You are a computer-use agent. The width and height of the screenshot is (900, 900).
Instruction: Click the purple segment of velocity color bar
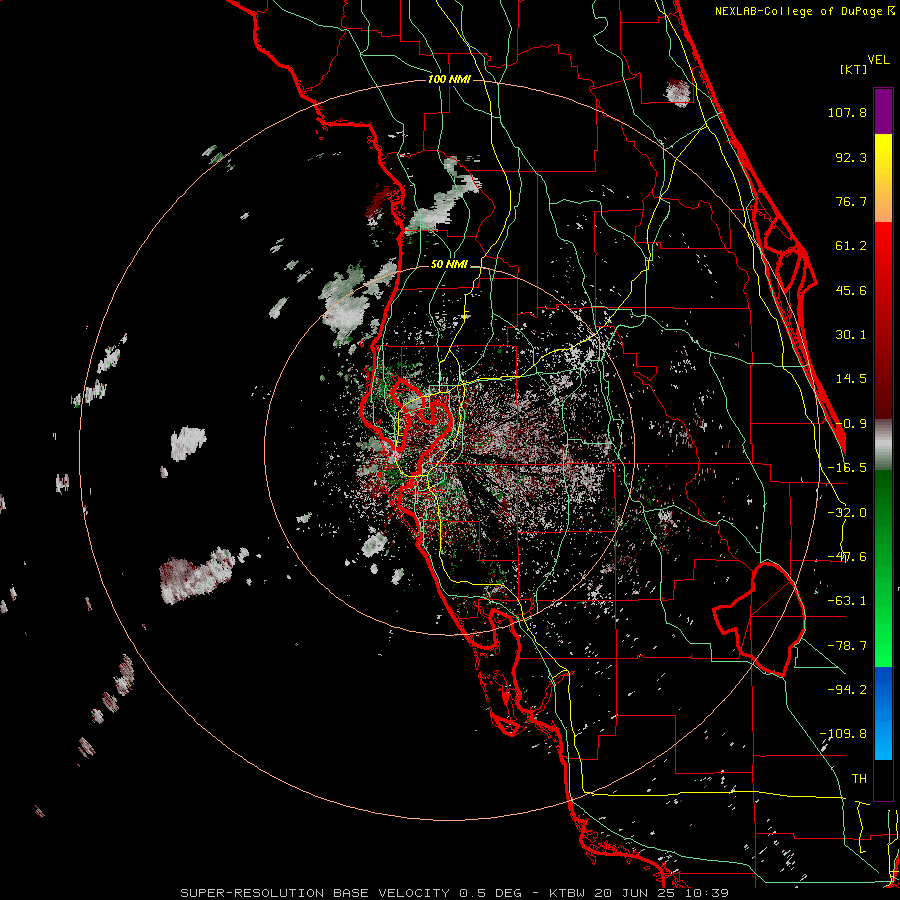[x=883, y=111]
